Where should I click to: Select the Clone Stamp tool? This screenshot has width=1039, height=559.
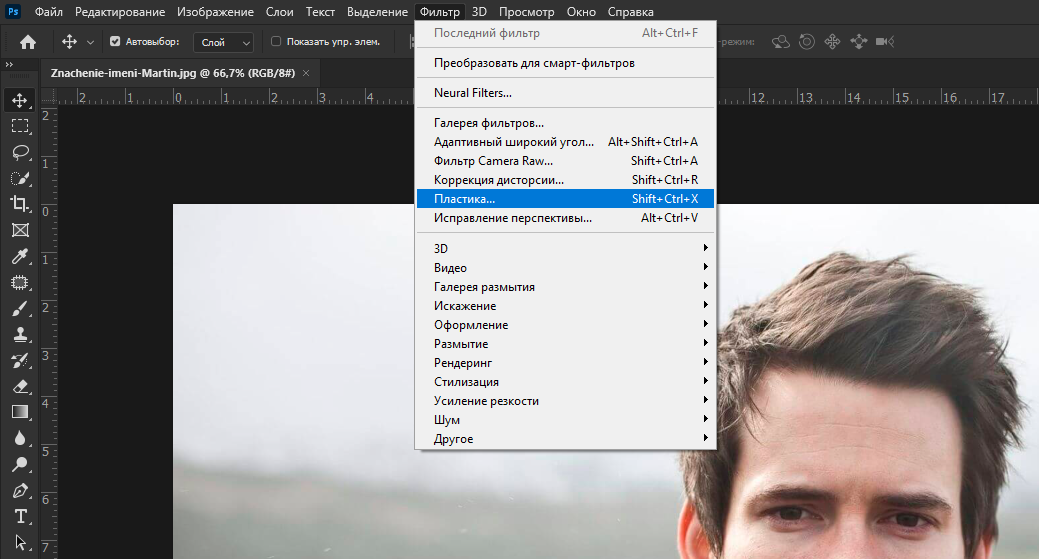(x=20, y=334)
